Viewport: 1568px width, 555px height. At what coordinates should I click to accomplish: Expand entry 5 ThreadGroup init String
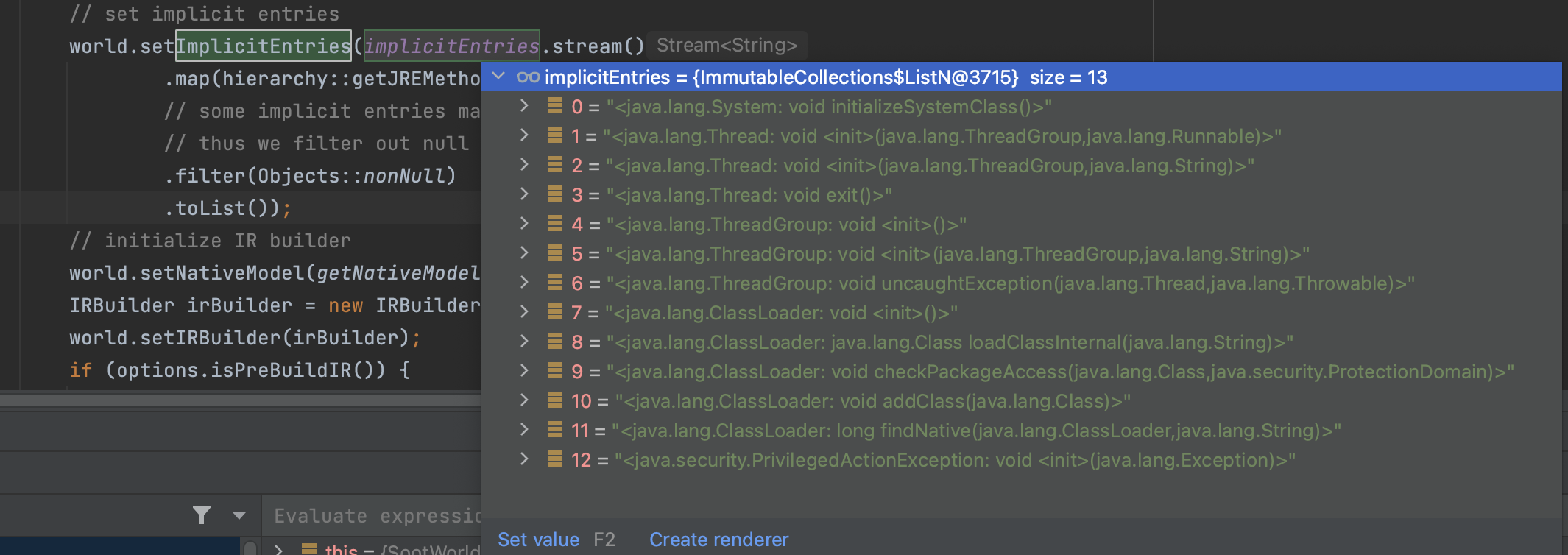coord(524,253)
